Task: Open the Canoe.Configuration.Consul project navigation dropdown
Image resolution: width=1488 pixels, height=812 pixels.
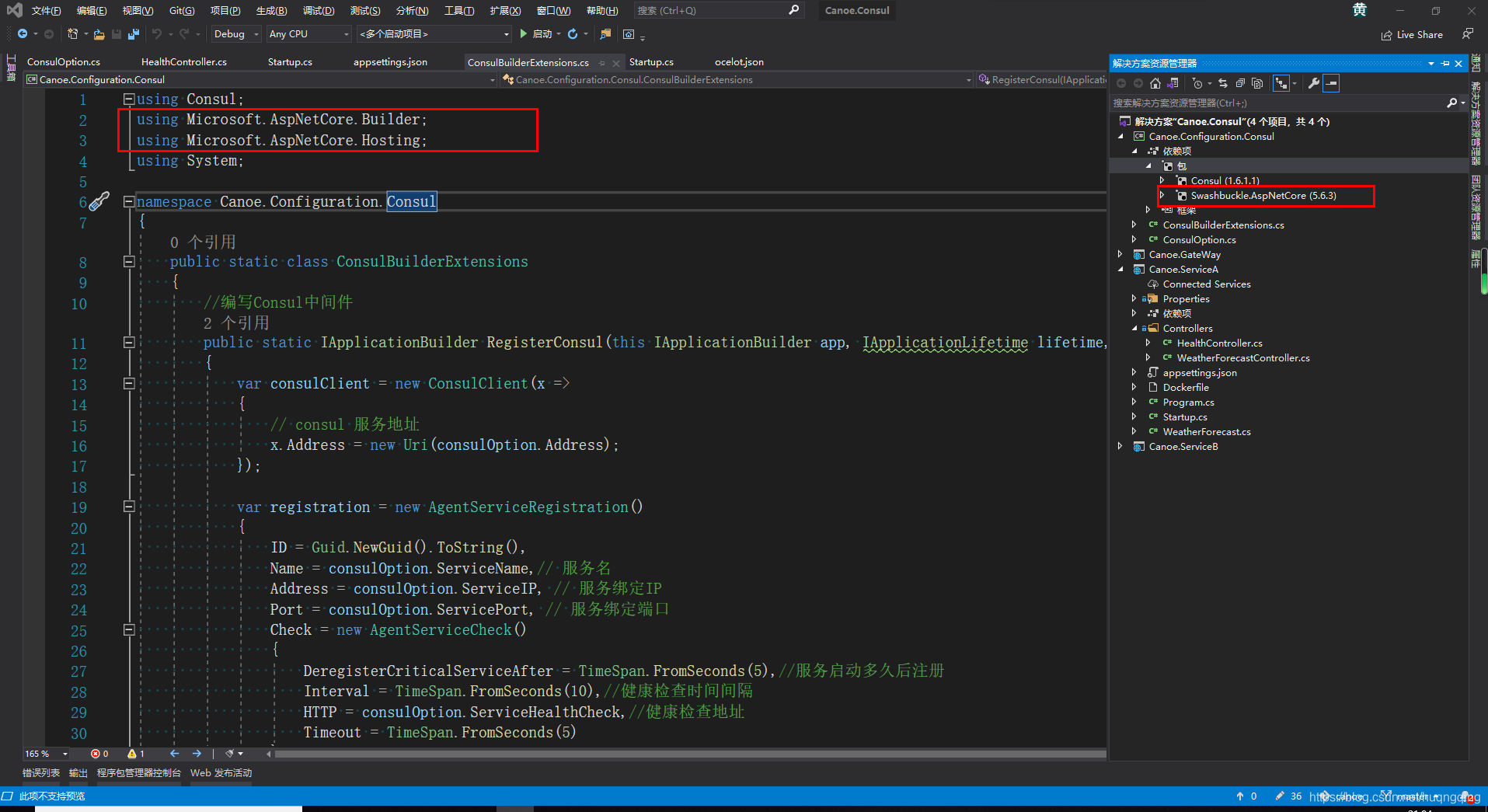Action: click(260, 79)
